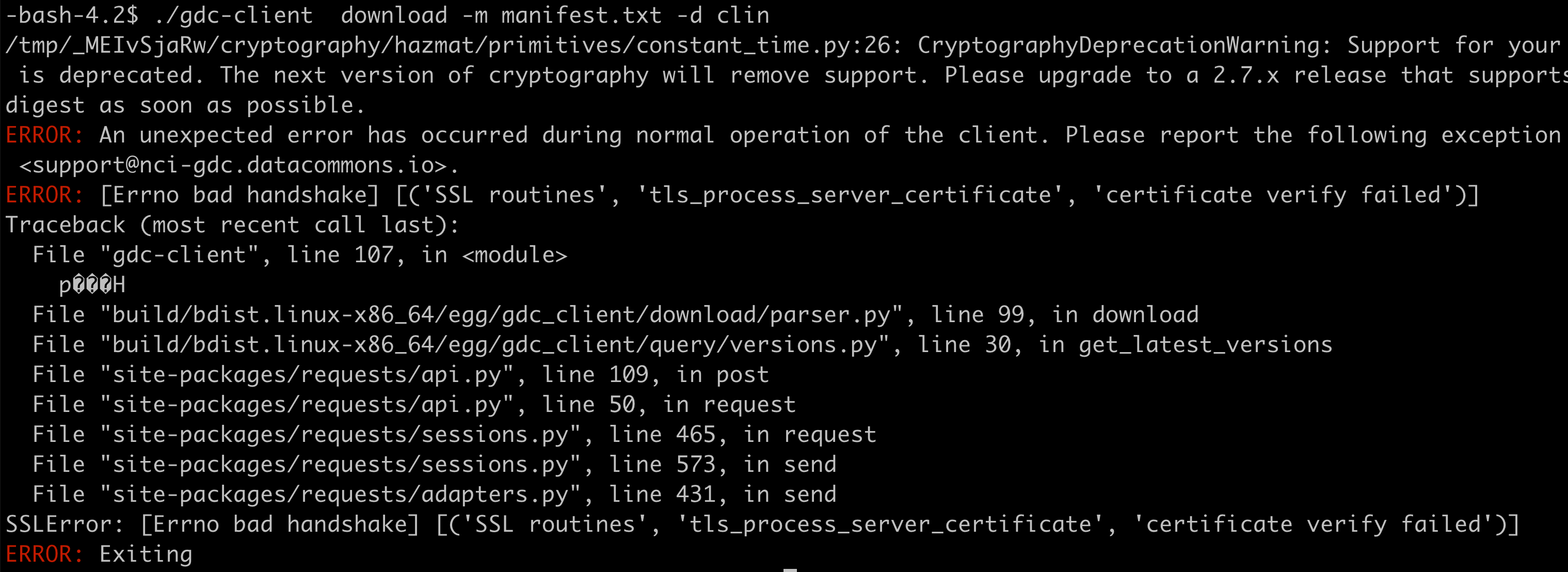Open the bash terminal context menu
The height and width of the screenshot is (572, 1568).
[784, 286]
